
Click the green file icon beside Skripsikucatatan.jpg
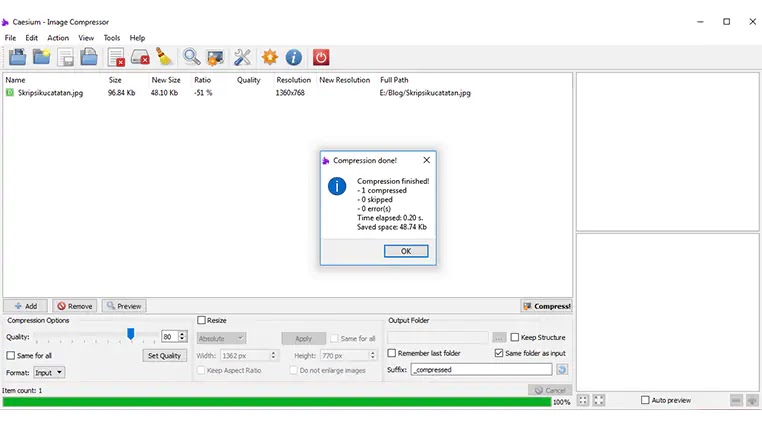click(10, 92)
